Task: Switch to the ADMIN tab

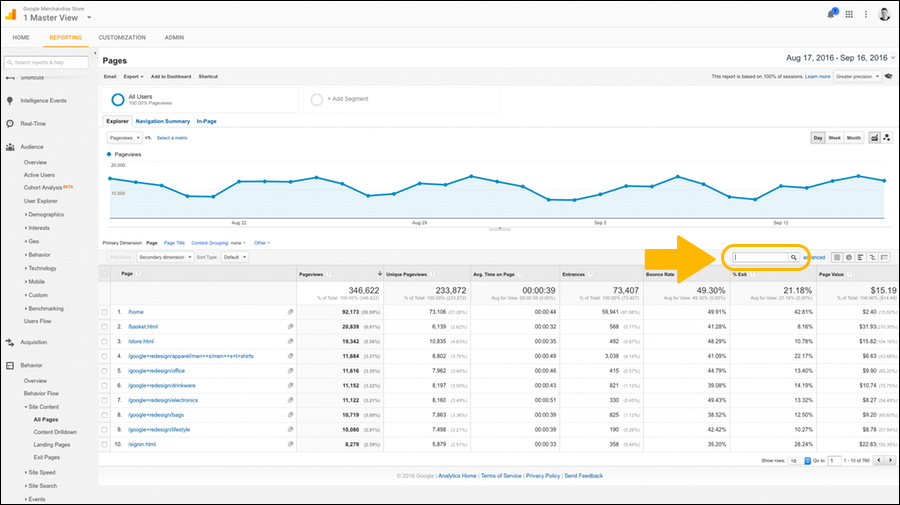Action: tap(174, 37)
